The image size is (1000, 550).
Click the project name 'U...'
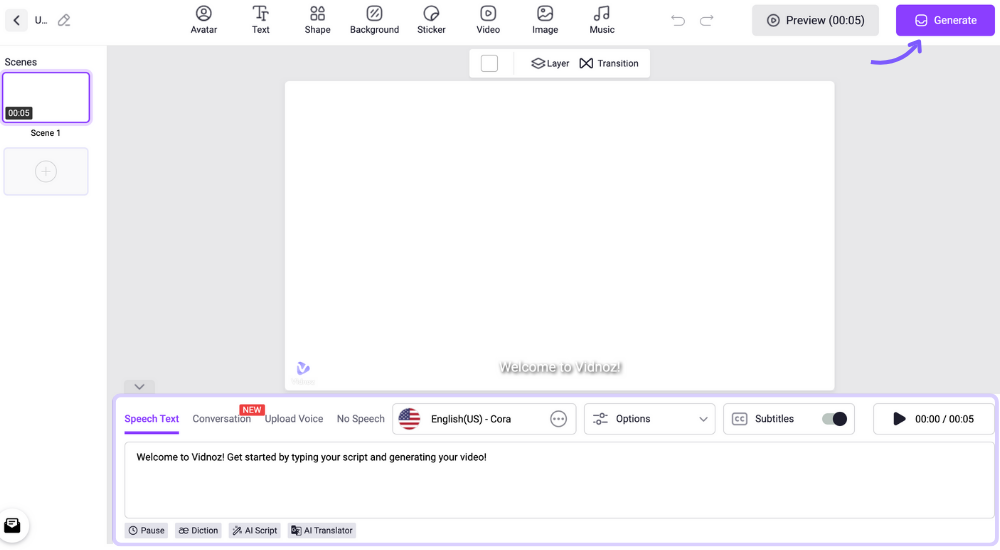[41, 20]
